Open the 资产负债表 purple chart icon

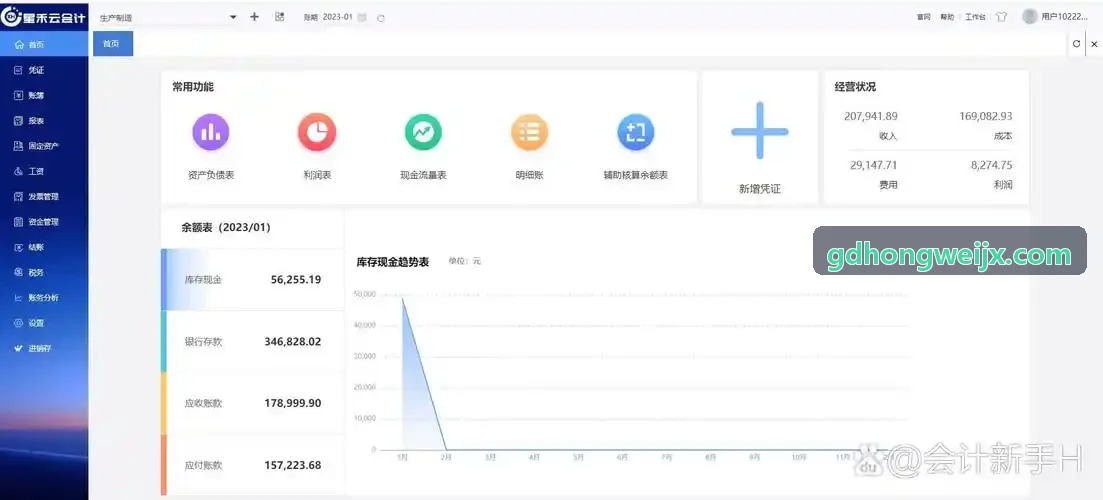click(x=211, y=132)
